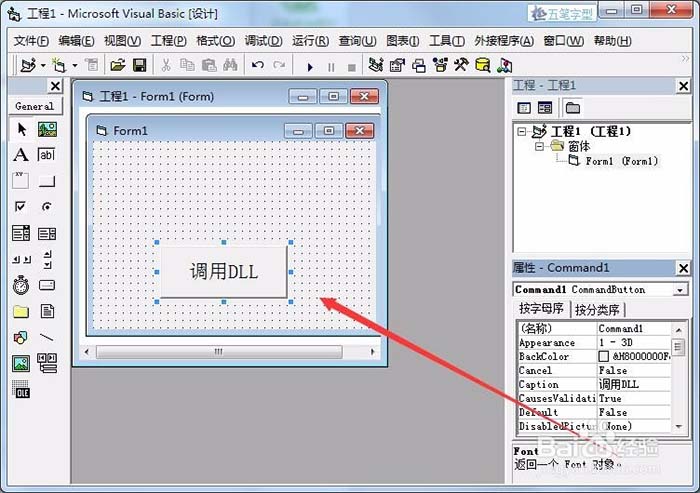Click the Save Project floppy icon
Screen dimensions: 700x493
pyautogui.click(x=140, y=66)
